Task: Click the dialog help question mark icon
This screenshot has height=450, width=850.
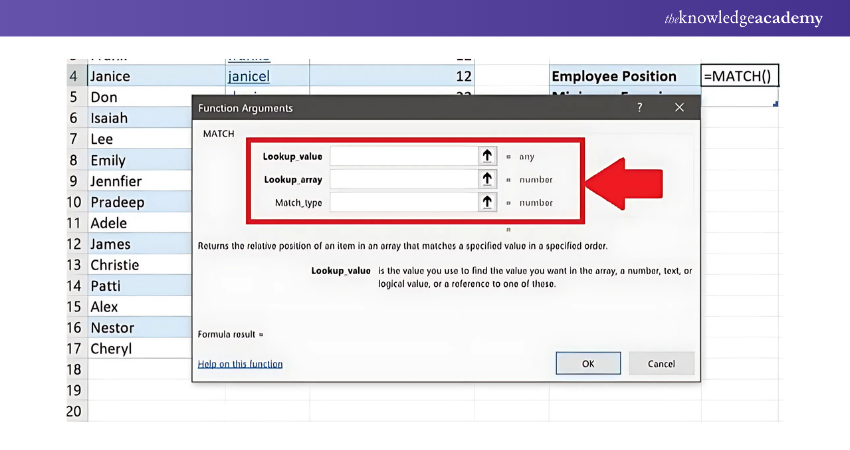Action: click(x=640, y=107)
